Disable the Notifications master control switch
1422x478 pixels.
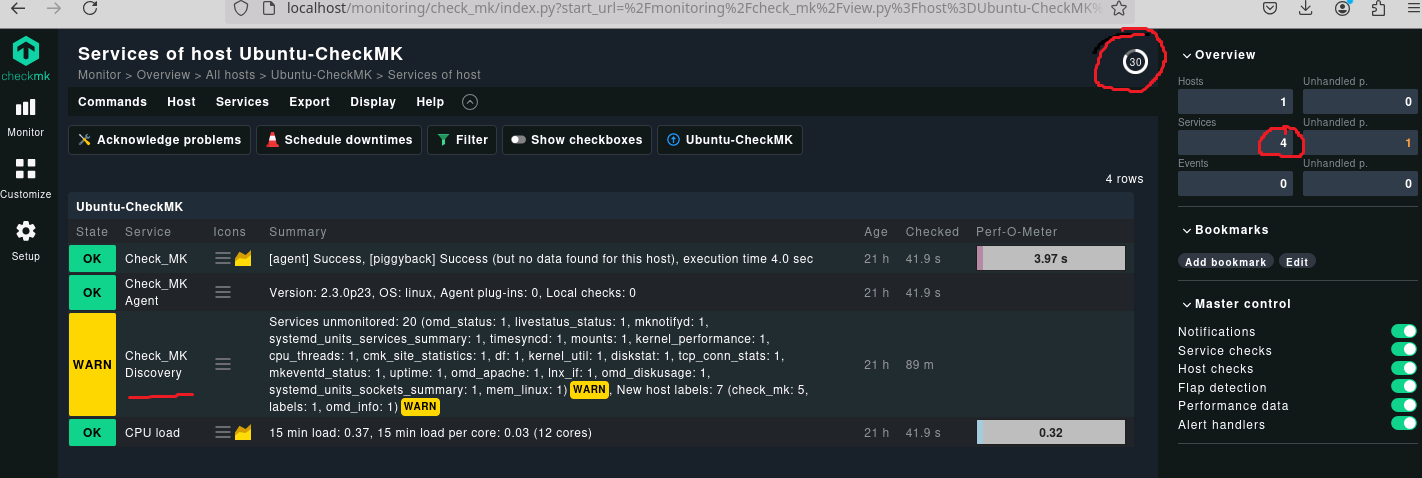coord(1403,332)
